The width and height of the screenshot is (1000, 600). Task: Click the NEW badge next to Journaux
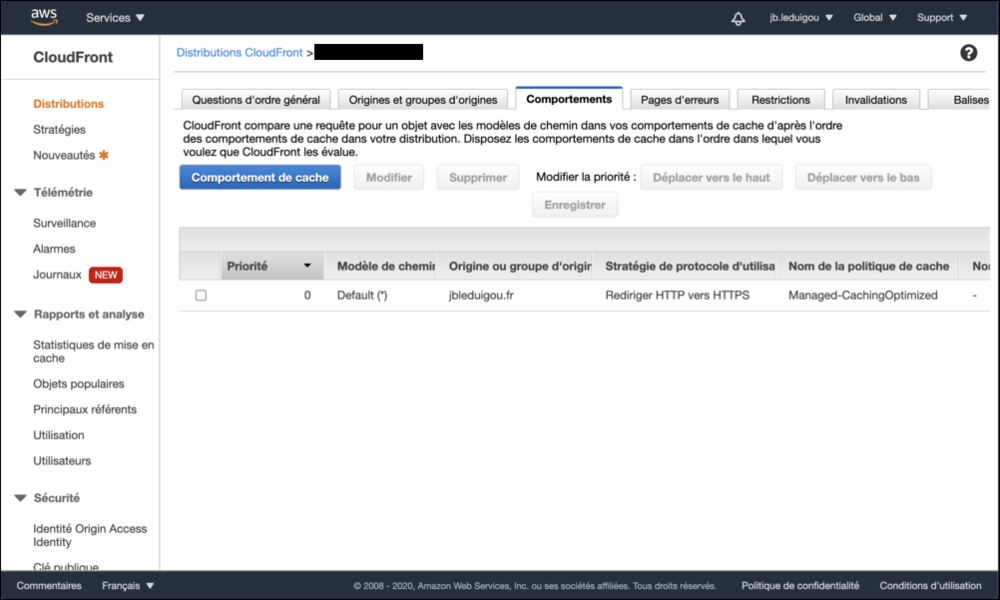coord(106,275)
